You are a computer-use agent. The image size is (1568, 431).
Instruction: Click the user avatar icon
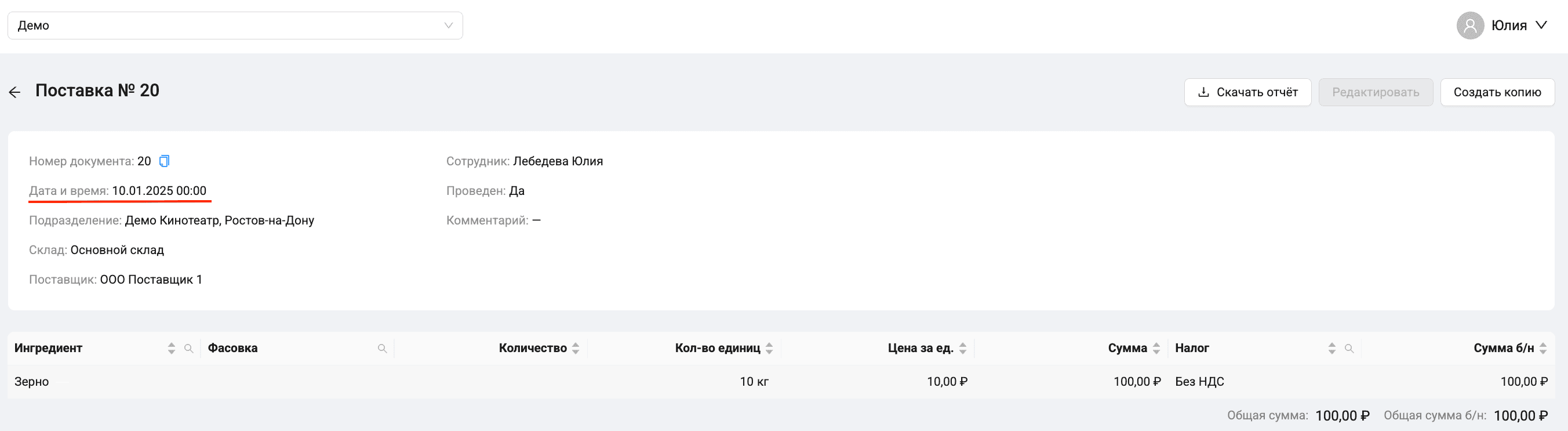click(1470, 26)
